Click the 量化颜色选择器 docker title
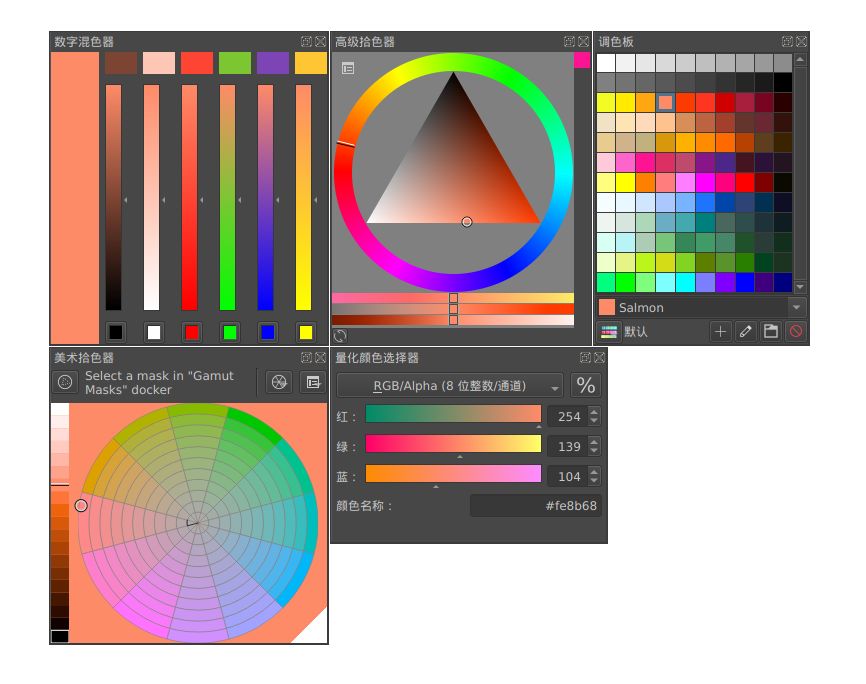 coord(376,358)
